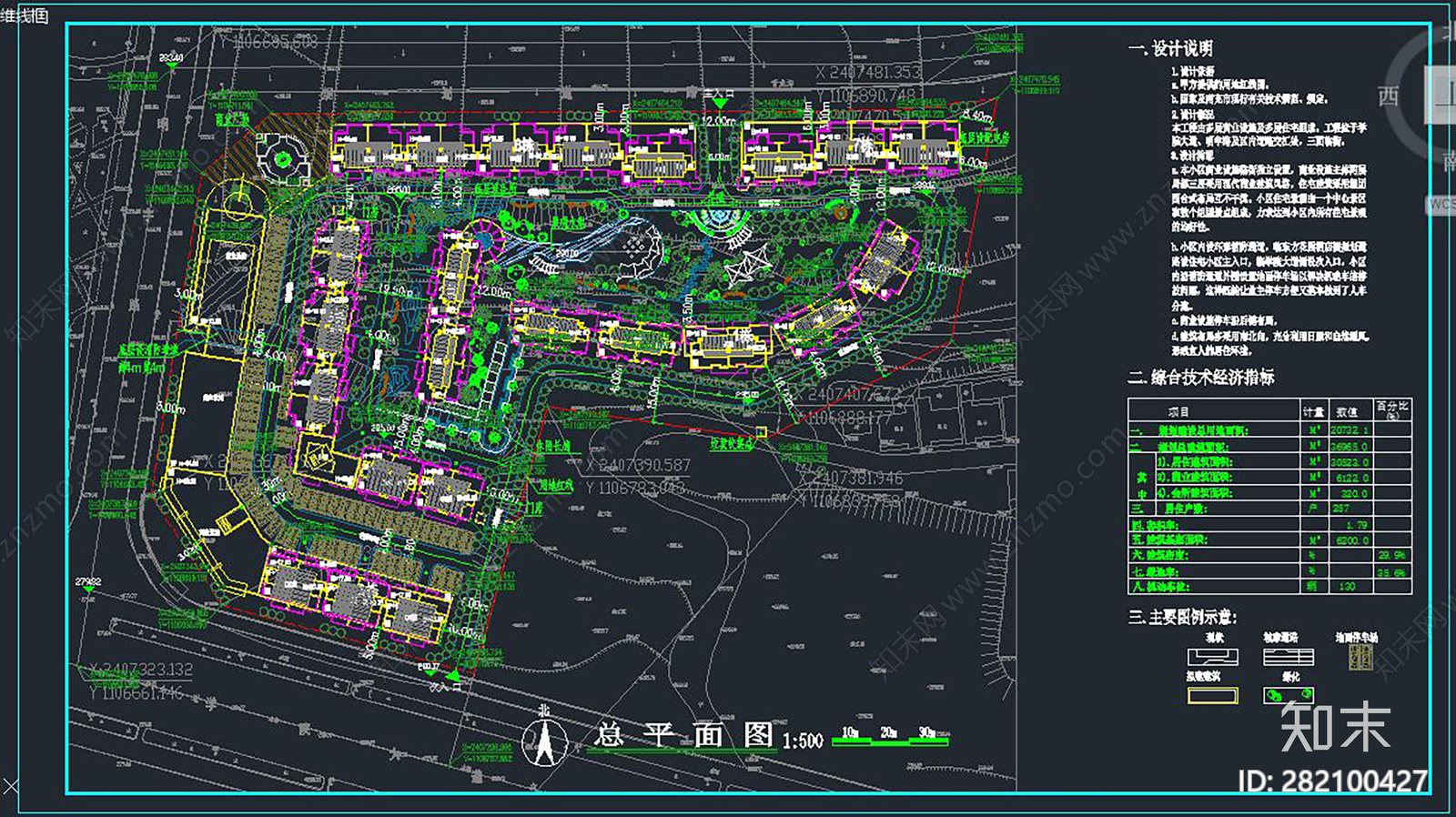Click the UCS cross icon at bottom-left

(x=9, y=785)
